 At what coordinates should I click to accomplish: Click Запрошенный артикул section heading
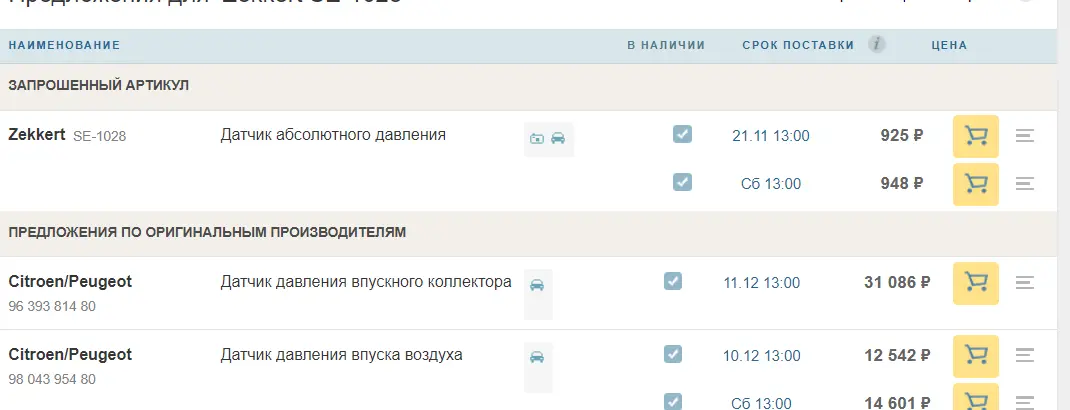coord(99,85)
